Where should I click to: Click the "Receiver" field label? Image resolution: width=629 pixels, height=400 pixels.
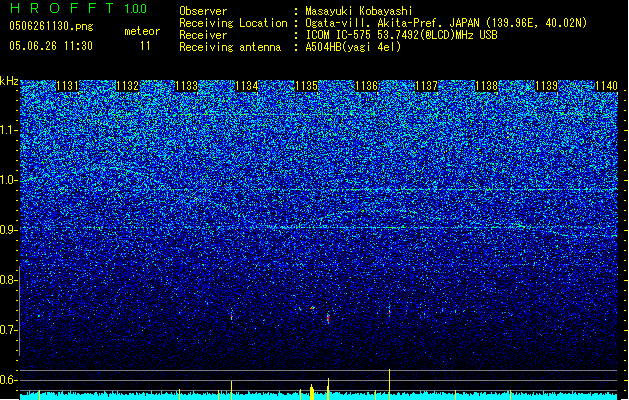coord(203,35)
